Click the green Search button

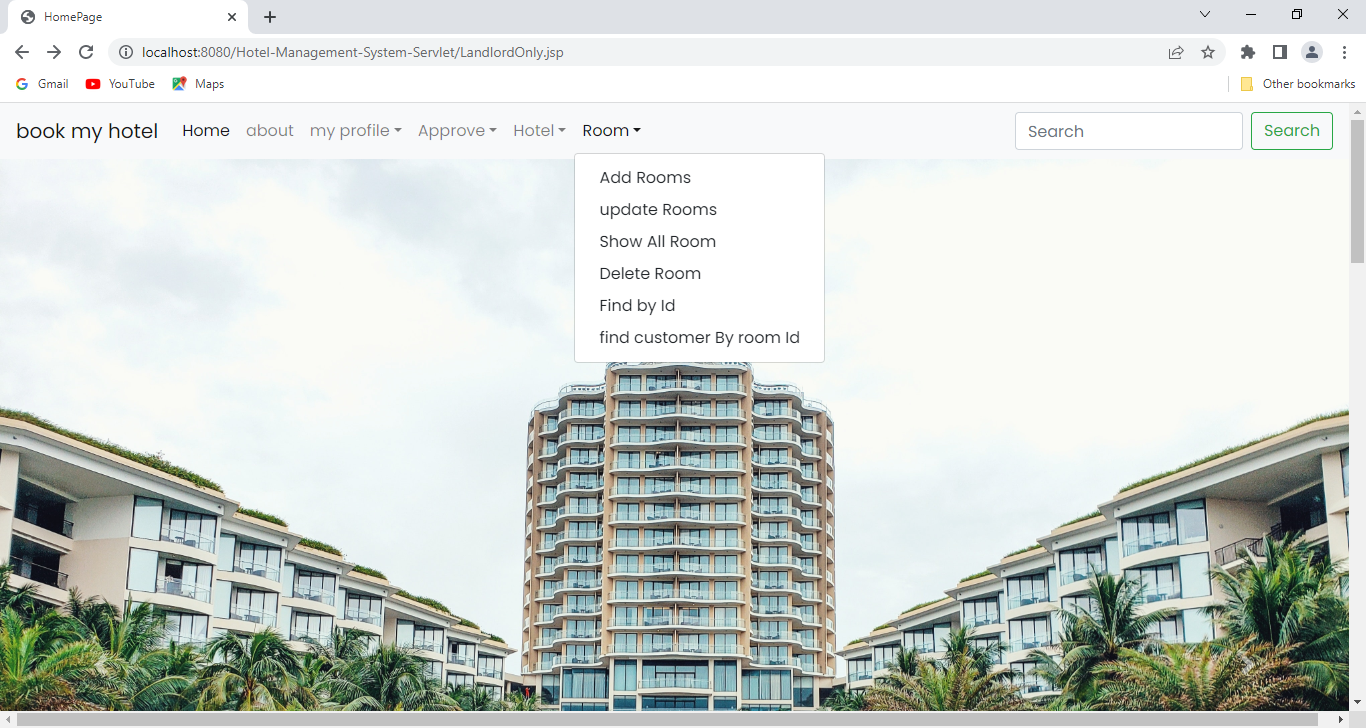1292,131
